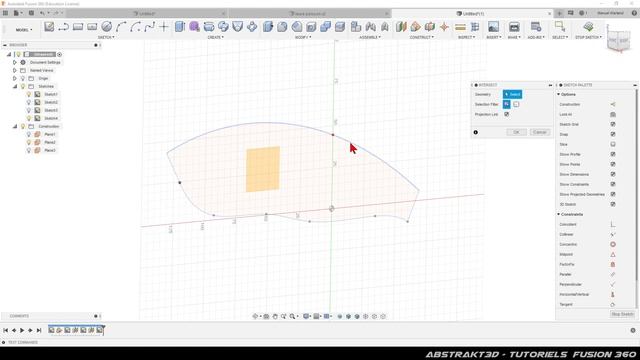This screenshot has width=640, height=360.
Task: Open the Insert image tool
Action: (493, 27)
